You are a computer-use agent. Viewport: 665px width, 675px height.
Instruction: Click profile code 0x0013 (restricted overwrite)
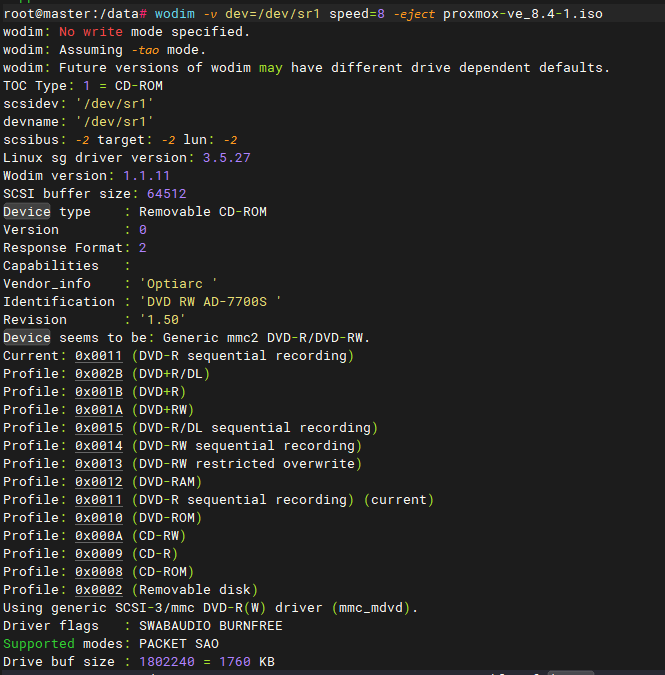tap(99, 464)
